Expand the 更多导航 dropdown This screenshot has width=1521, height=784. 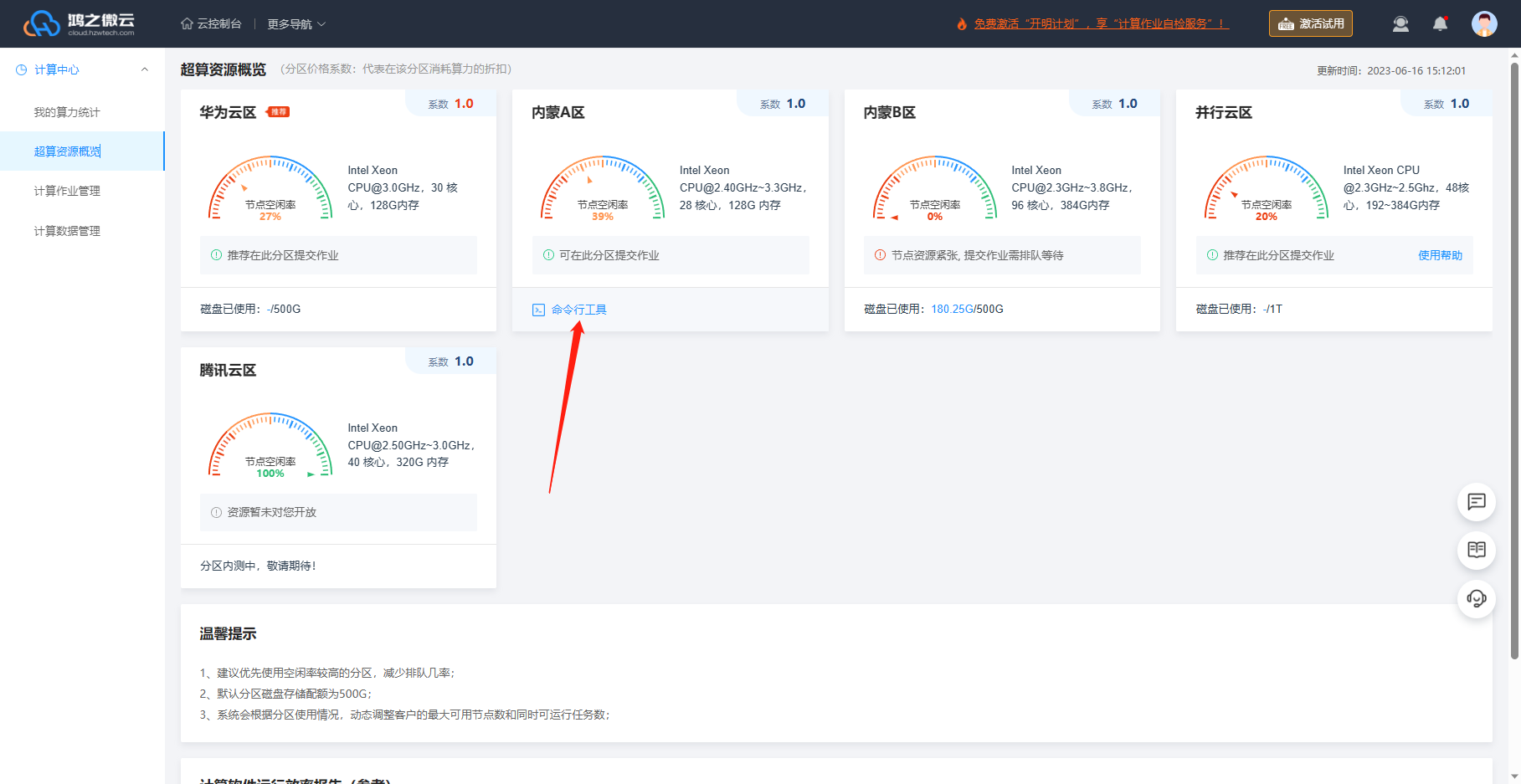click(x=296, y=24)
